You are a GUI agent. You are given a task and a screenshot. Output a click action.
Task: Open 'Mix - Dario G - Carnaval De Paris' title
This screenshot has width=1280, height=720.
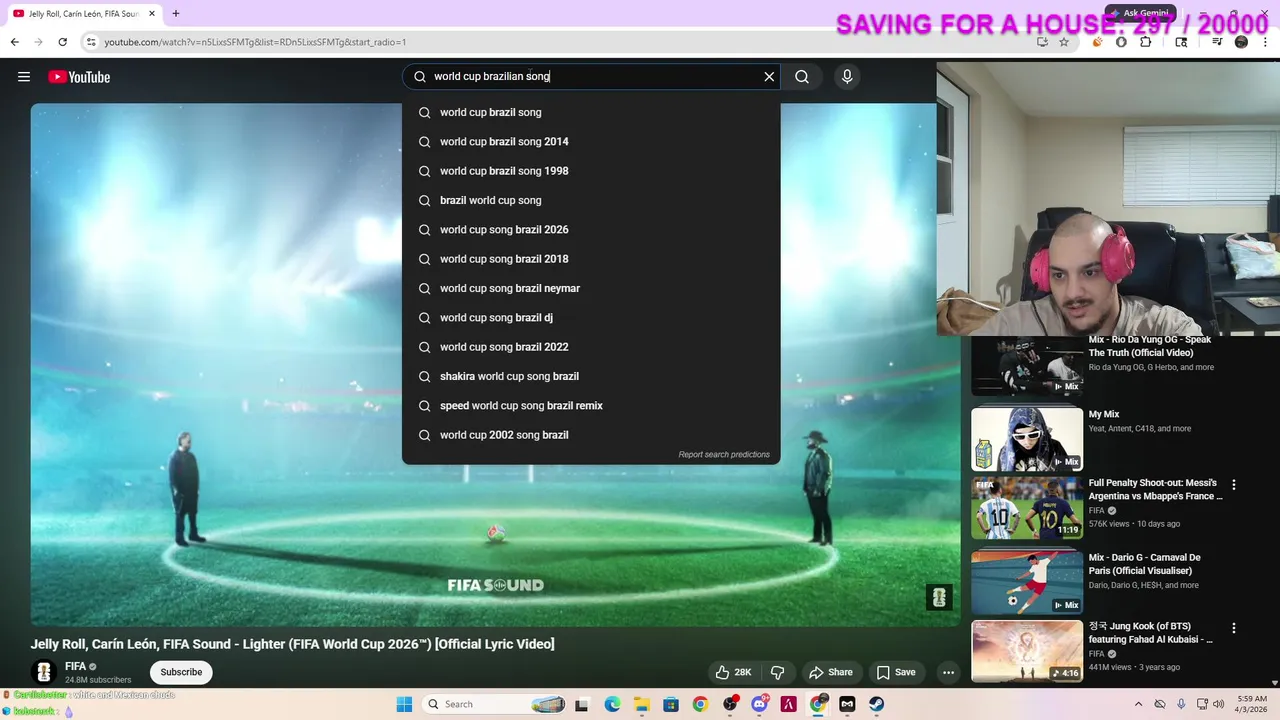point(1144,564)
